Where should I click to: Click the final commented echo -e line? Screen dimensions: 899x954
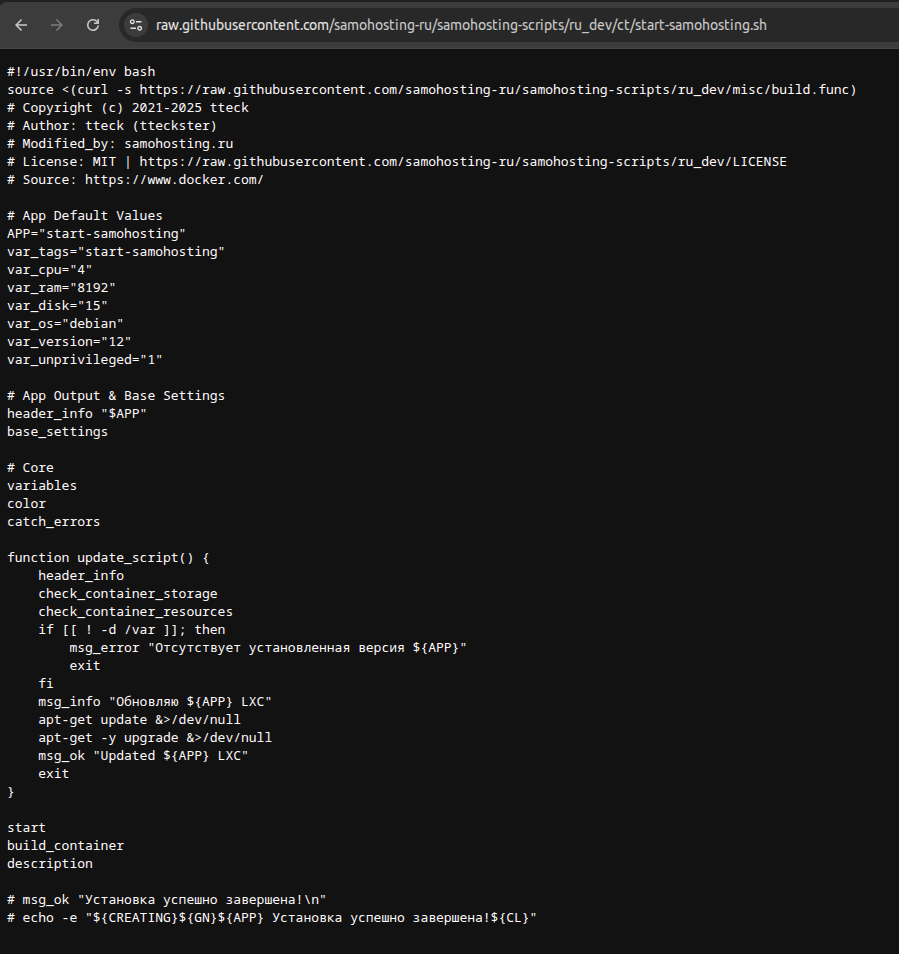(272, 918)
